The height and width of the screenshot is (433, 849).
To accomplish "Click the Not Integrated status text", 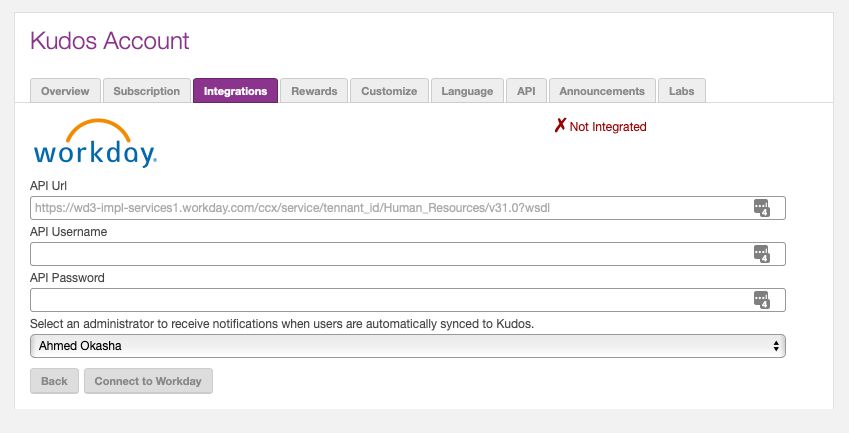I will 608,127.
